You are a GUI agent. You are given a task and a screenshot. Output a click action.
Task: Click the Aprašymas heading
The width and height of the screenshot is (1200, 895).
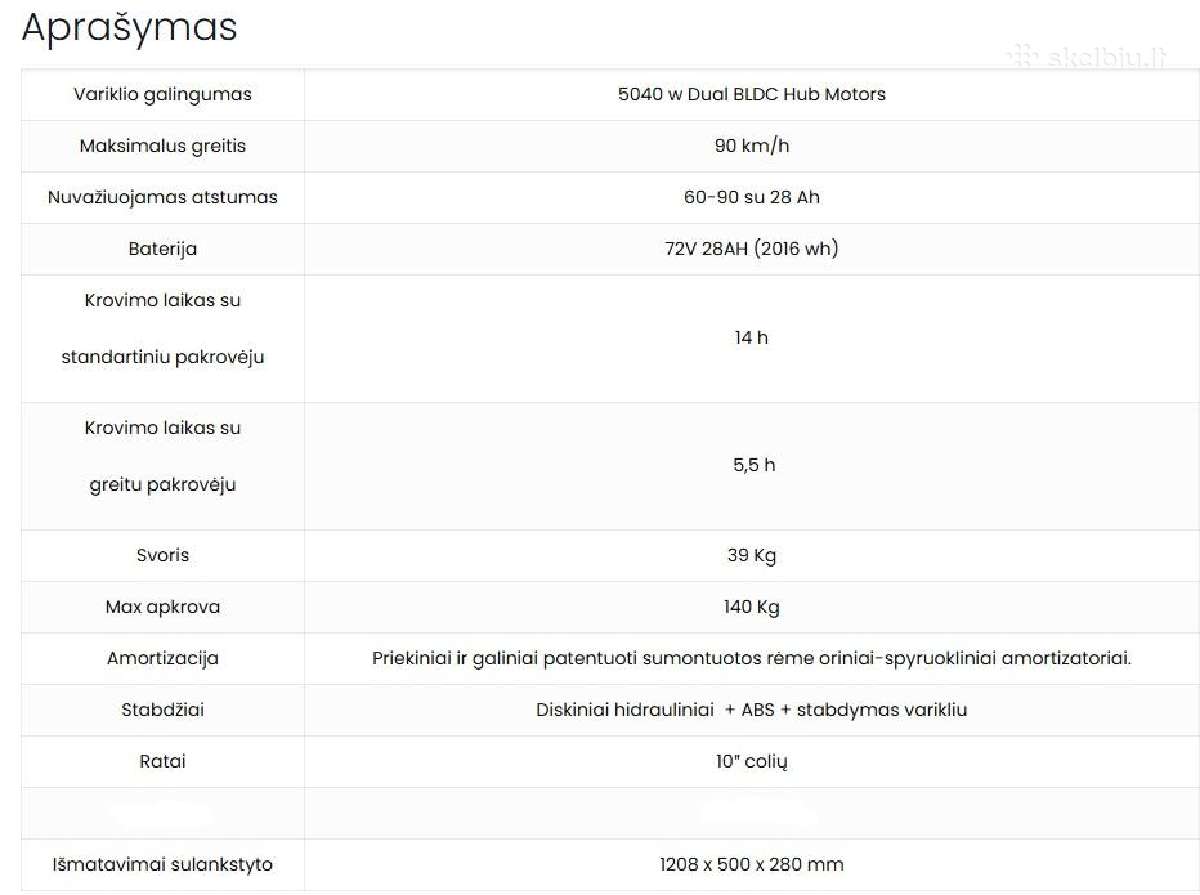pos(129,27)
